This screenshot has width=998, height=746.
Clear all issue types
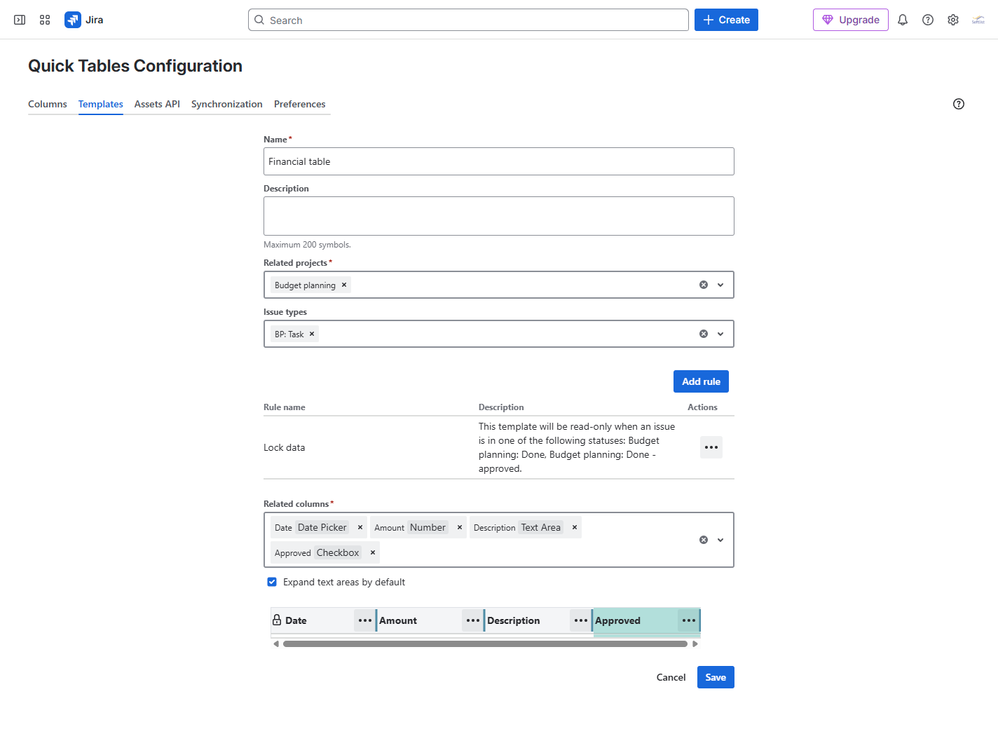point(703,334)
